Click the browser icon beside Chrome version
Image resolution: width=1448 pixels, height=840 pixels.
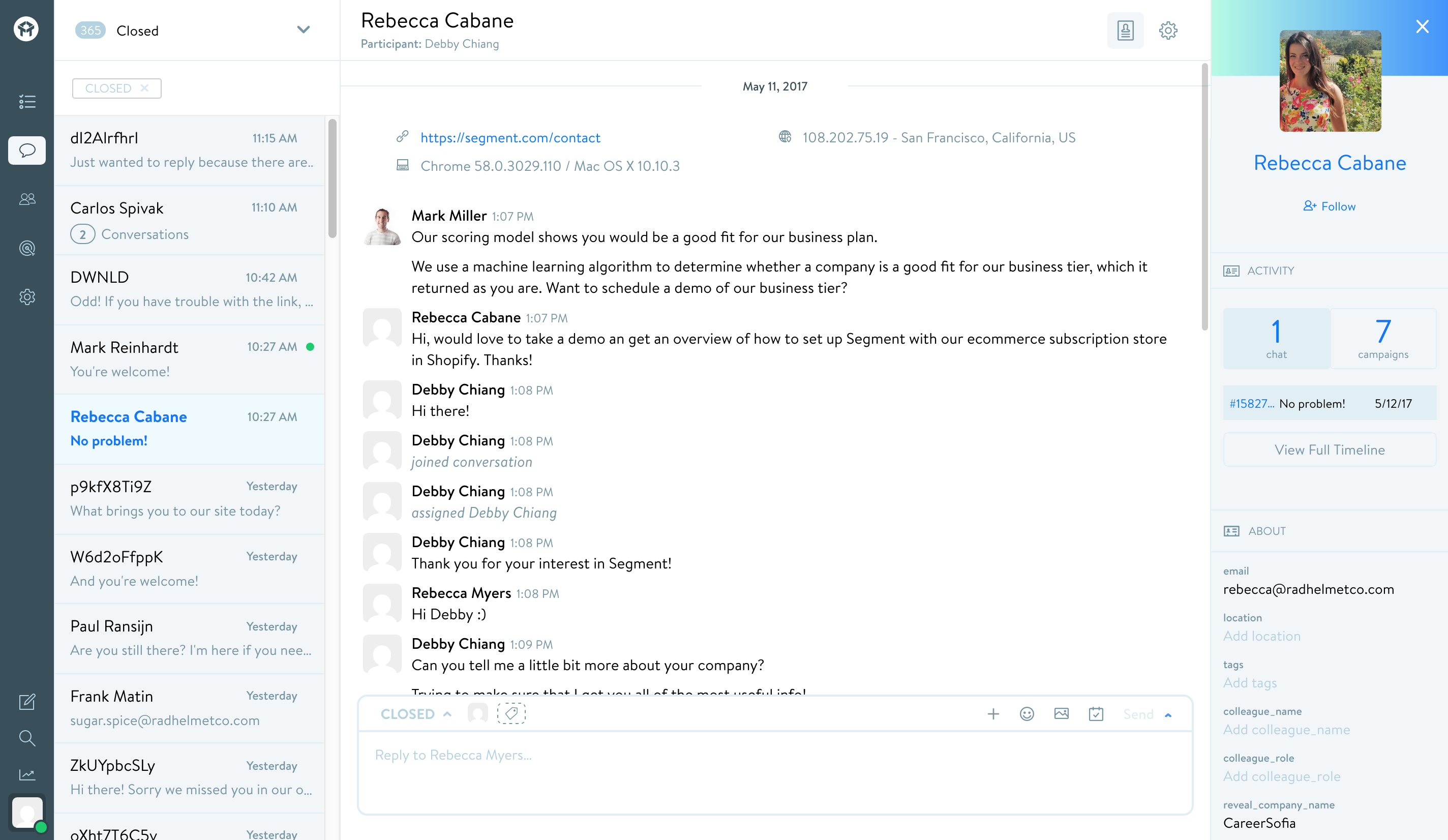tap(402, 165)
